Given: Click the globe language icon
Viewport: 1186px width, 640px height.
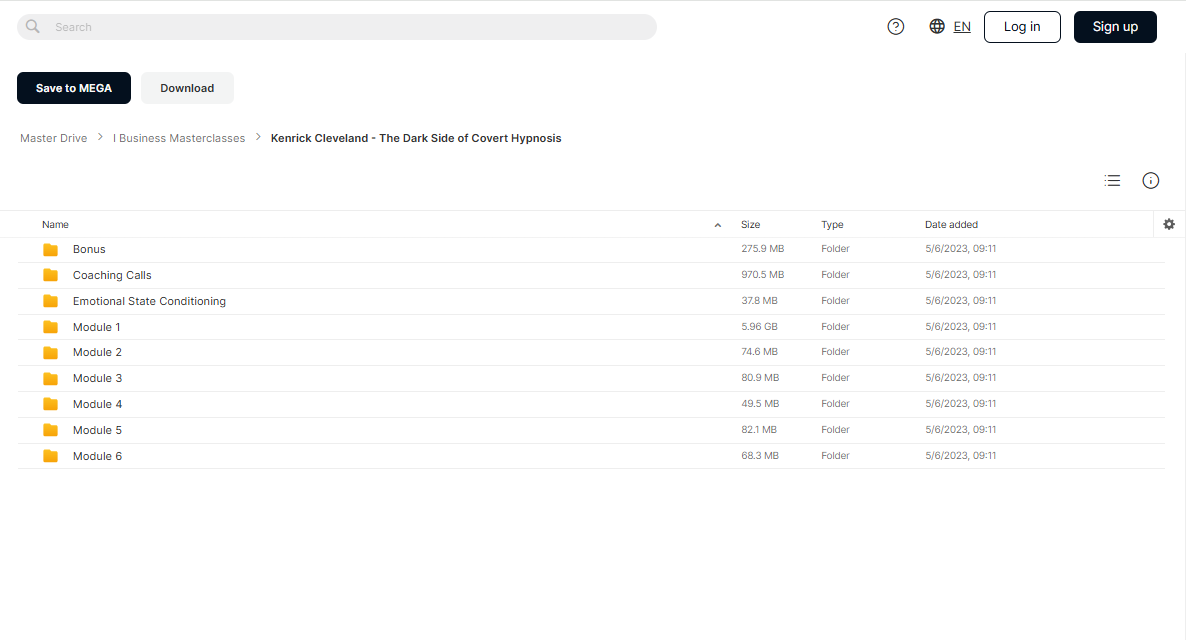Looking at the screenshot, I should pos(937,26).
